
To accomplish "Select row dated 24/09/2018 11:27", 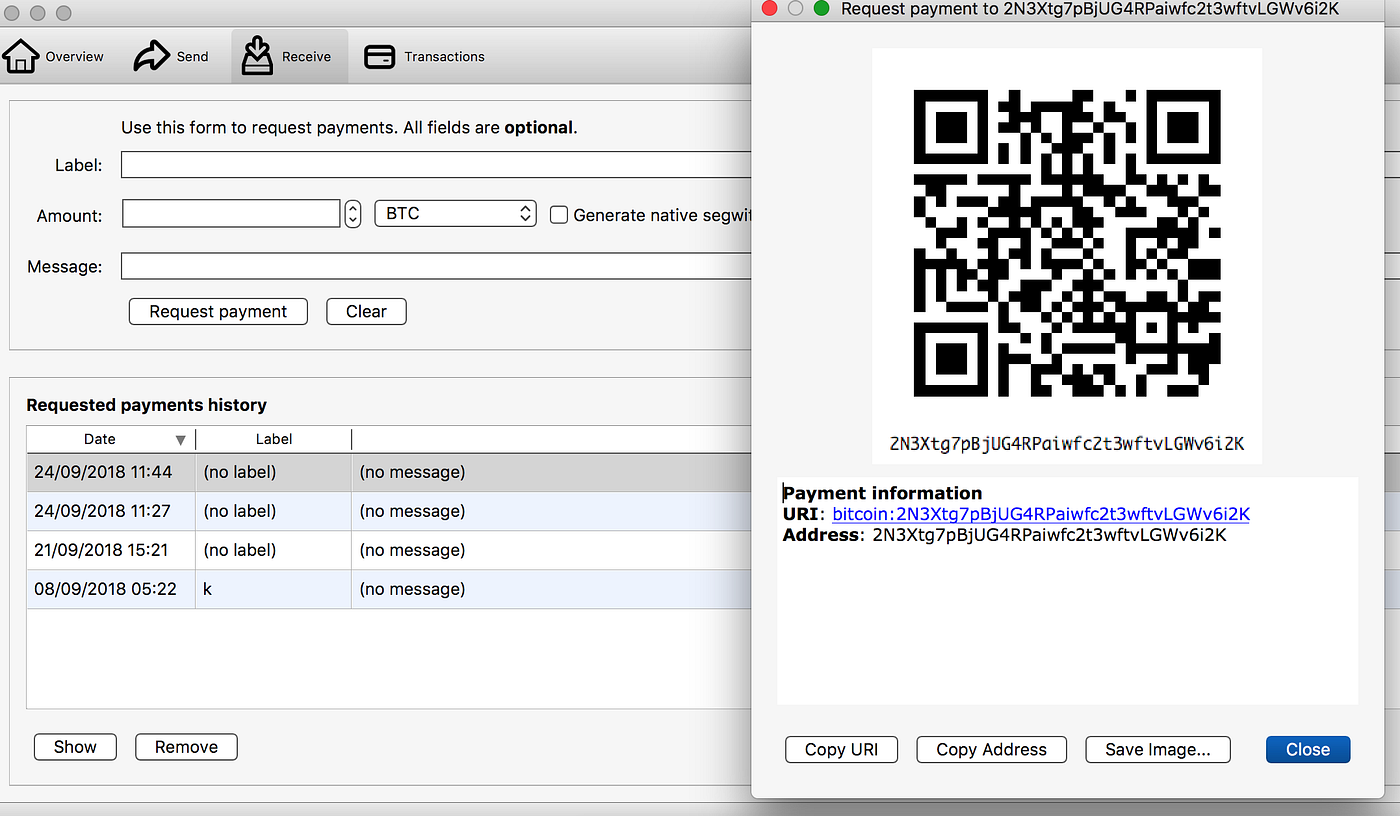I will (x=389, y=511).
